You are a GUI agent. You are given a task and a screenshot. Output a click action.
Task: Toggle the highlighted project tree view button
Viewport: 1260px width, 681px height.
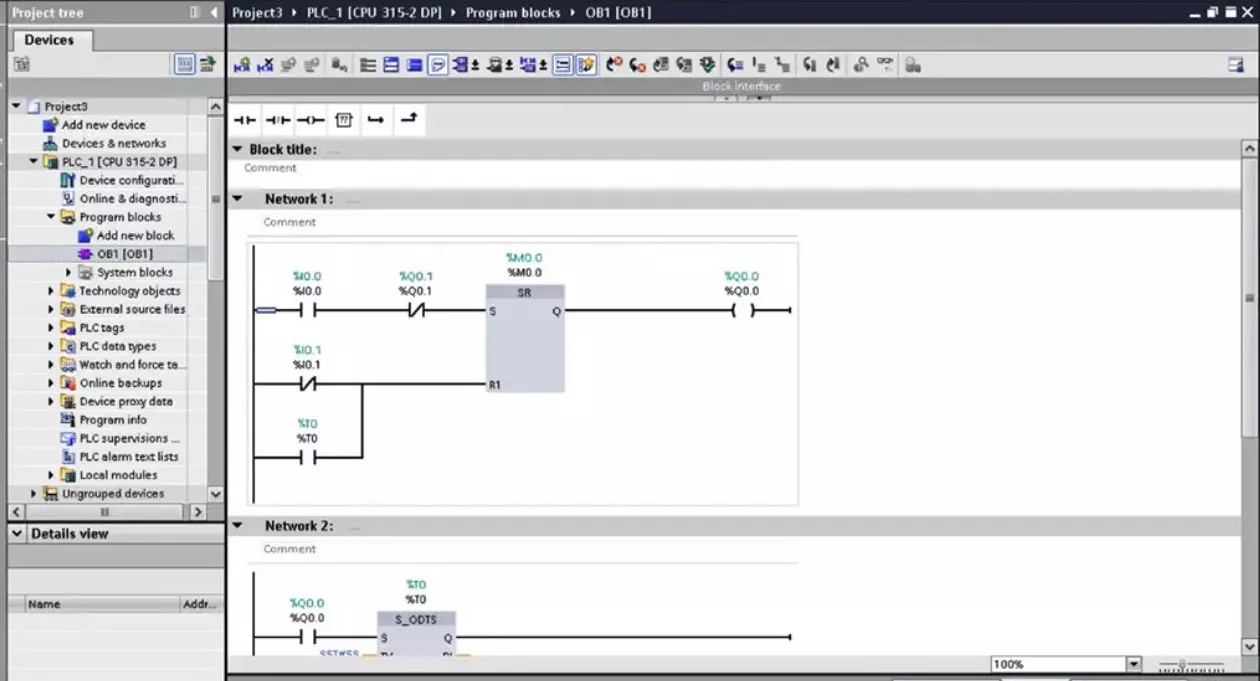[184, 64]
